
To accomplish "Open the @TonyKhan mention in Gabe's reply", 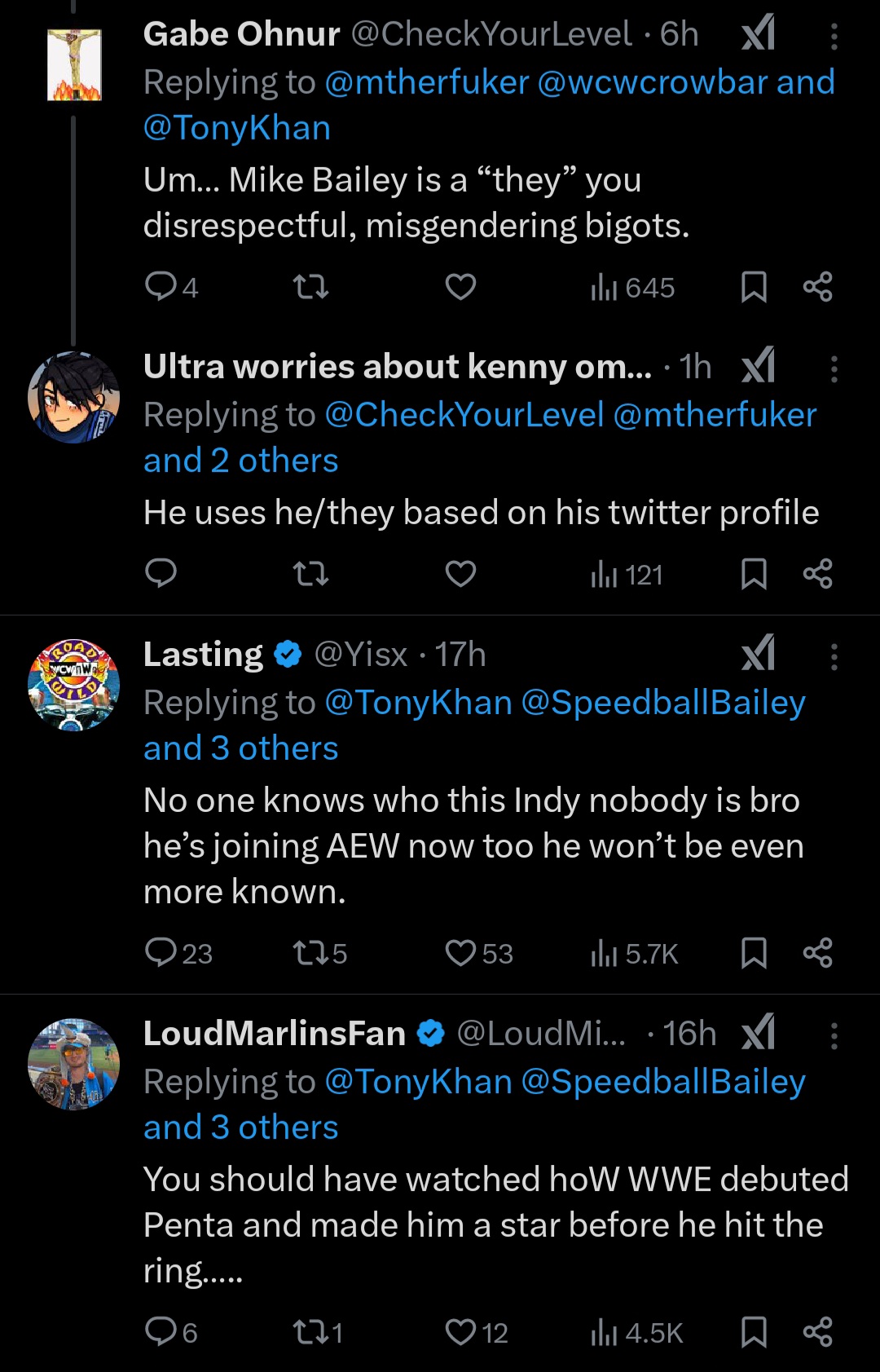I will pos(237,128).
